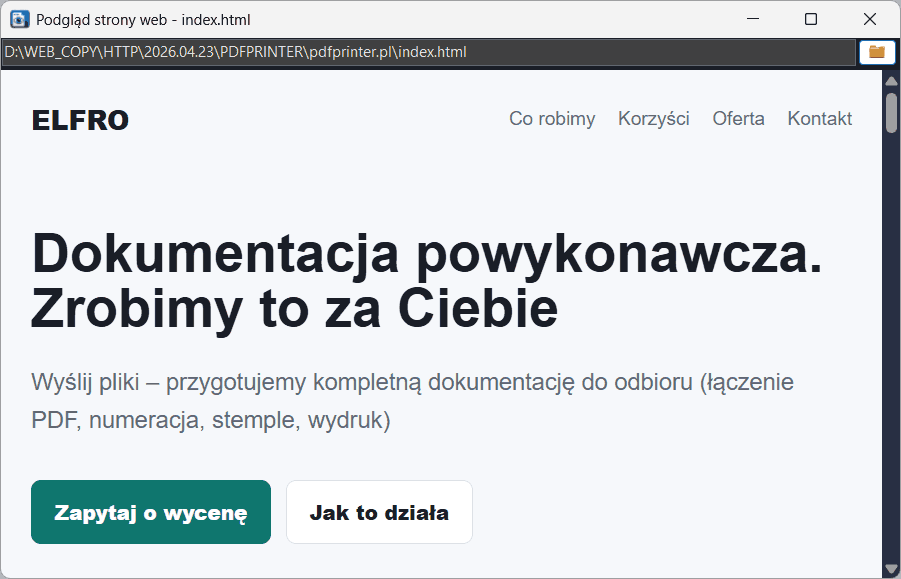
Task: Maximize the preview window
Action: [811, 19]
